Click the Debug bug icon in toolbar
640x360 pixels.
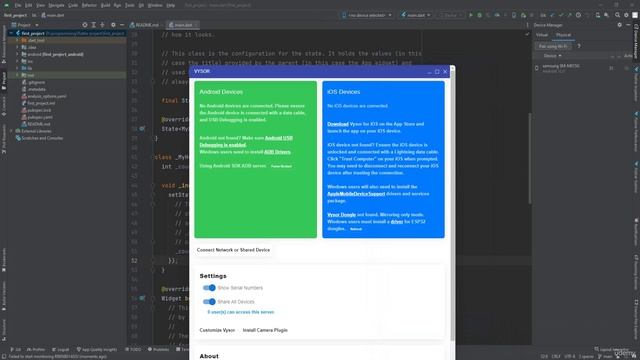(x=480, y=15)
